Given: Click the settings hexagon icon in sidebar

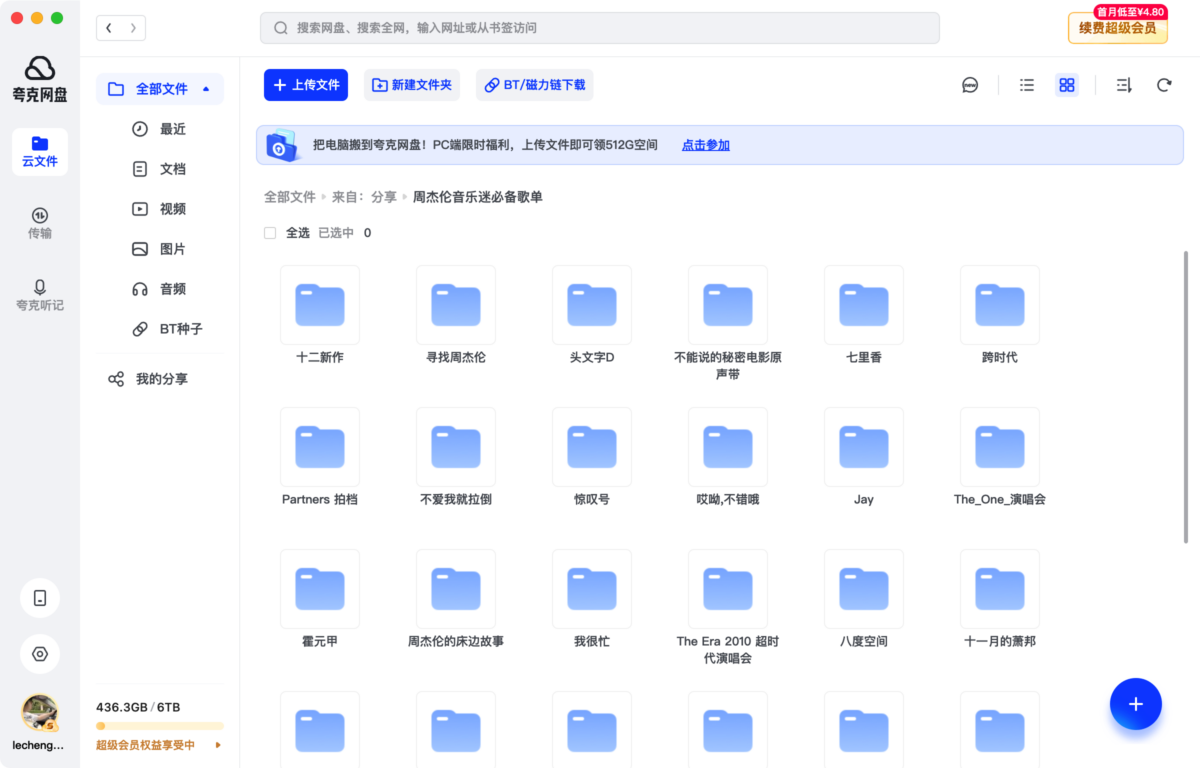Looking at the screenshot, I should (40, 654).
